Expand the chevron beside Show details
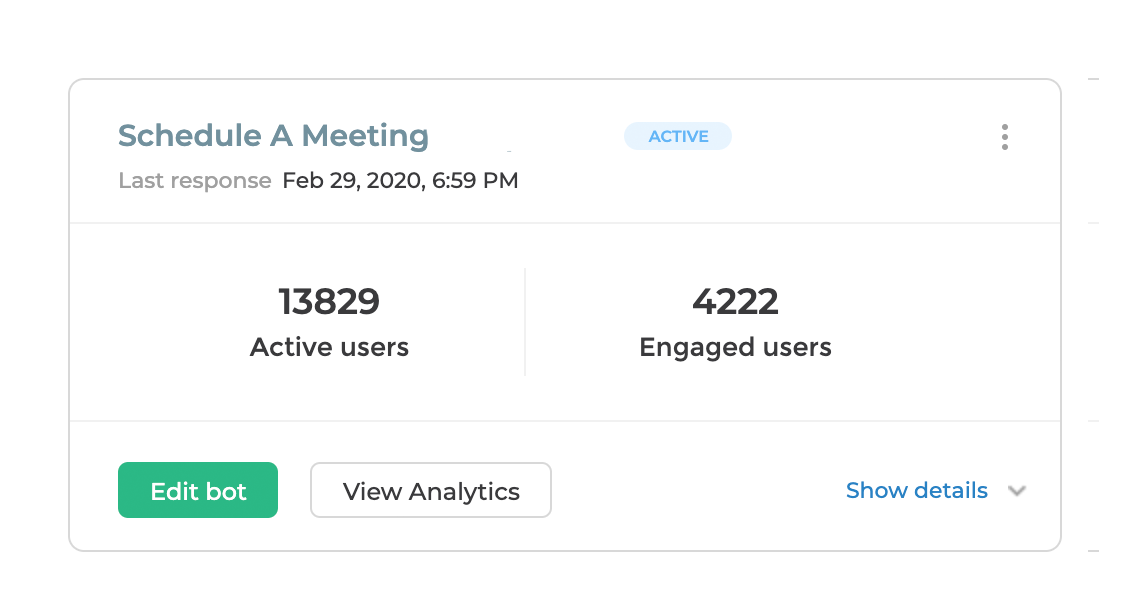Viewport: 1132px width, 614px height. [1016, 491]
